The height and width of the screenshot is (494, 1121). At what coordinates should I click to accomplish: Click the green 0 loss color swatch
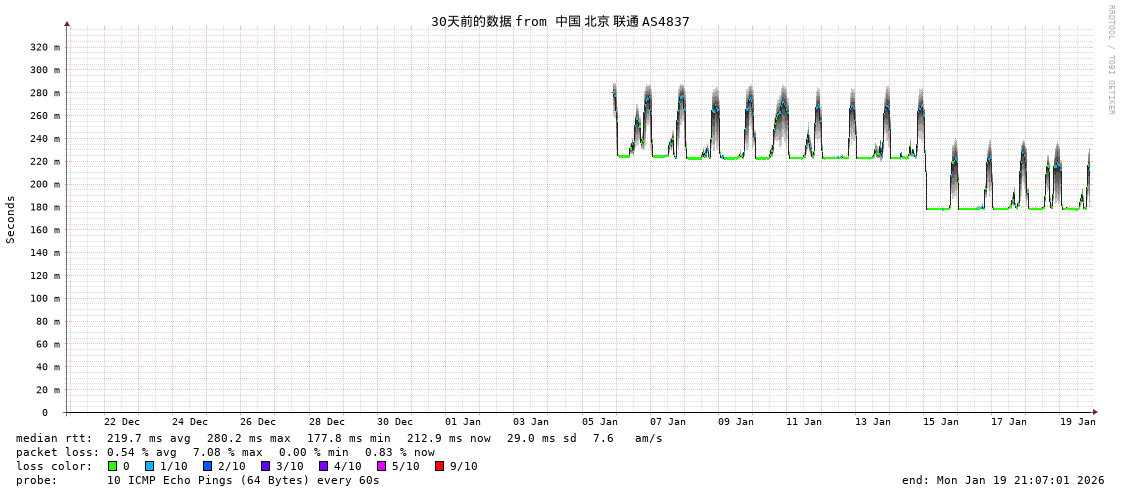pyautogui.click(x=112, y=466)
